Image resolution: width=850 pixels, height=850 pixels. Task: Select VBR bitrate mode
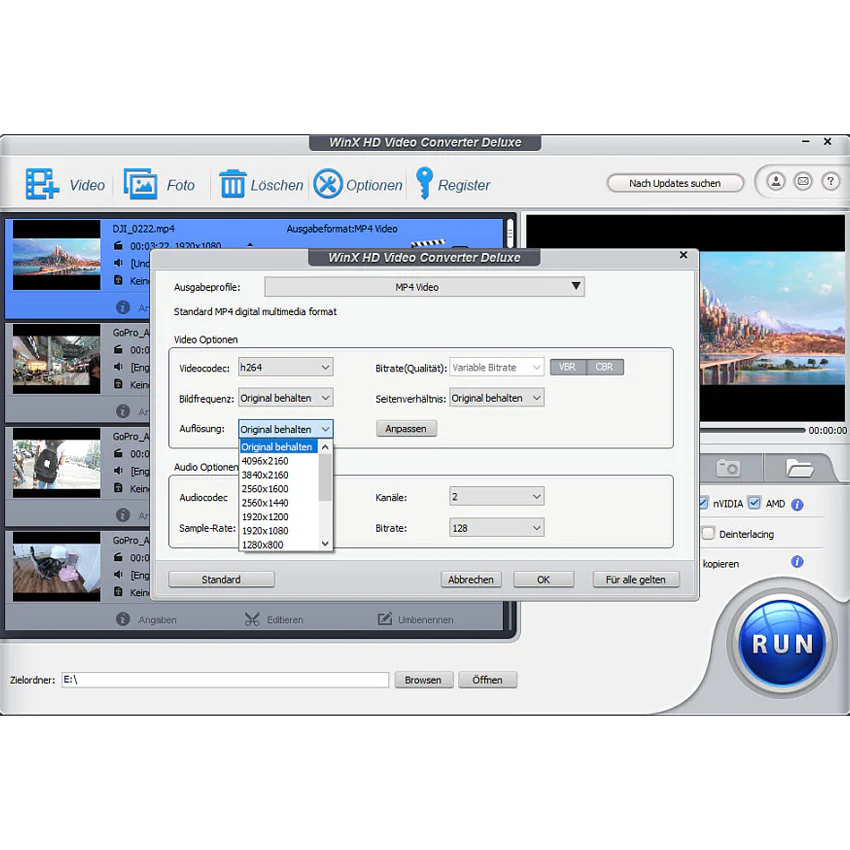pos(568,367)
